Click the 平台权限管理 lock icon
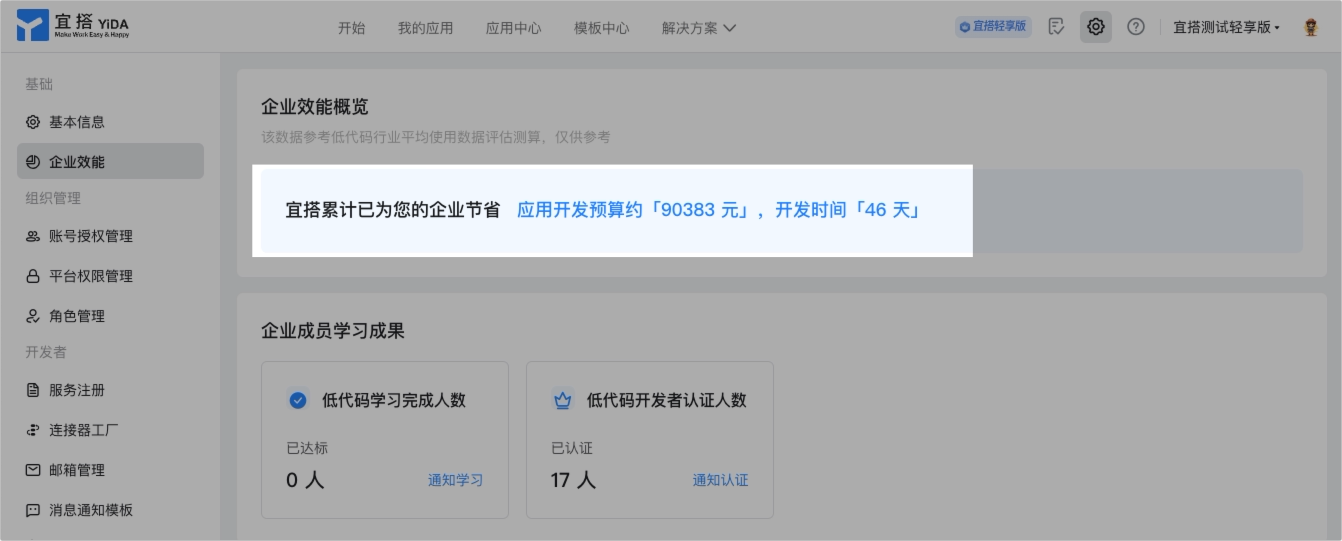Viewport: 1342px width, 541px height. coord(33,276)
